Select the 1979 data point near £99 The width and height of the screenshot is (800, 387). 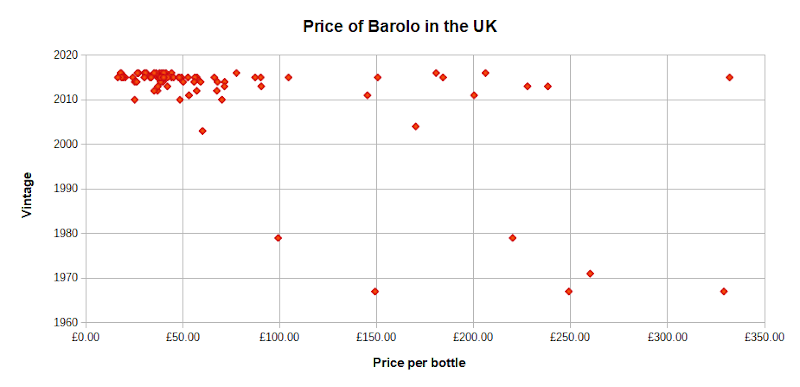pyautogui.click(x=278, y=238)
